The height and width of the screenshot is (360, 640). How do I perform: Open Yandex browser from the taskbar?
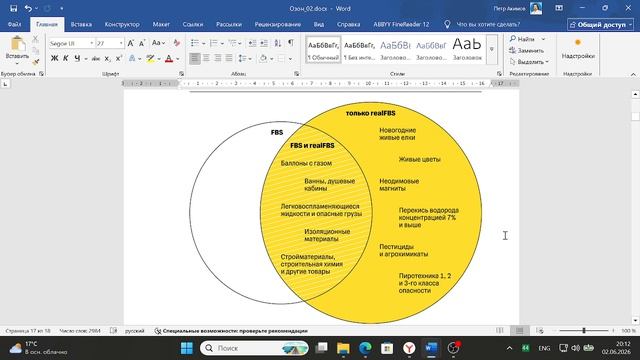tap(409, 348)
